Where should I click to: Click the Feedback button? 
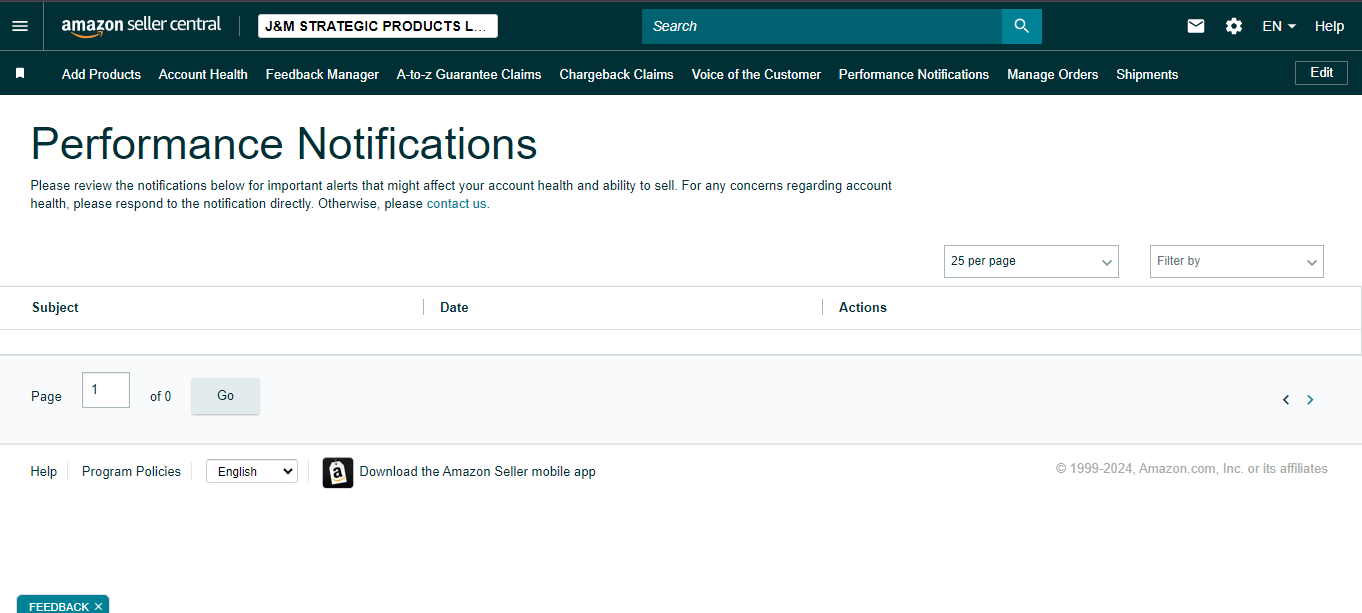[x=59, y=607]
